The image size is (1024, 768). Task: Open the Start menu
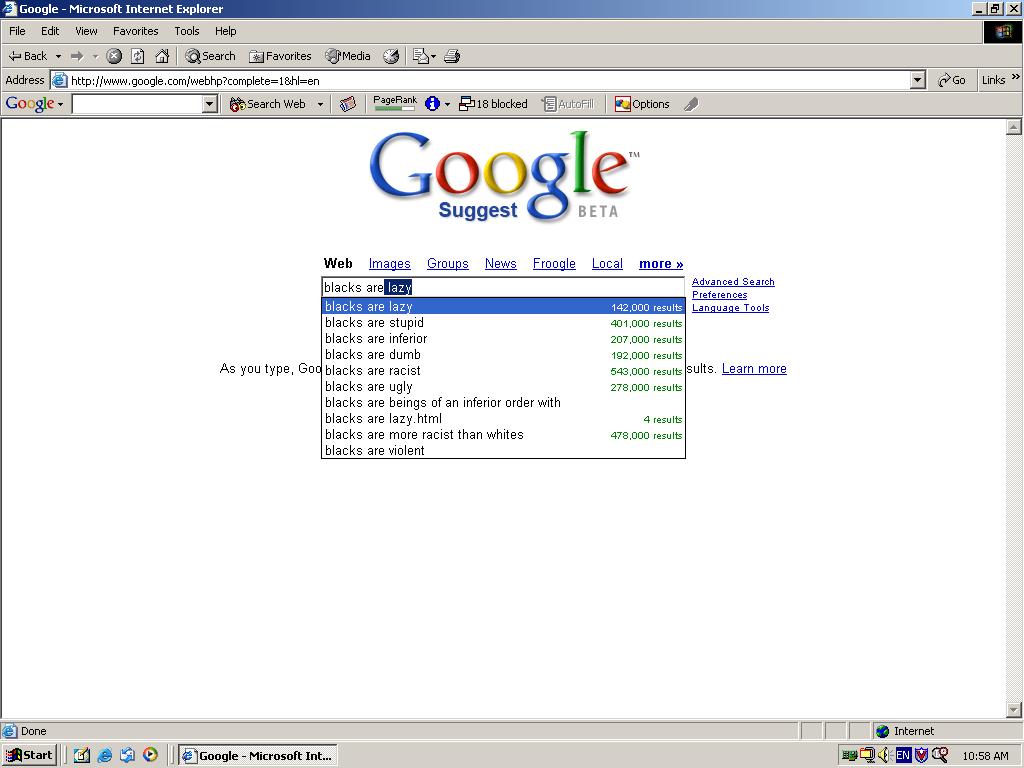click(29, 756)
